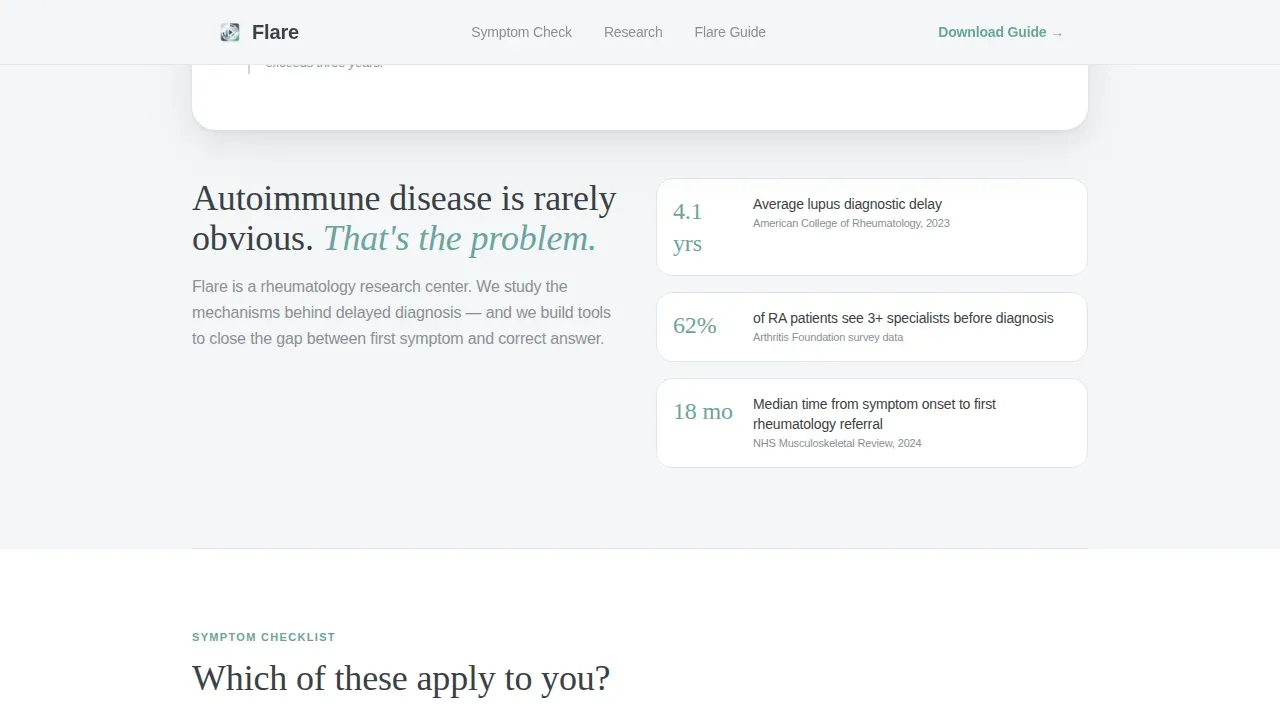
Task: Select the 4.1 yrs statistic value
Action: pyautogui.click(x=688, y=227)
